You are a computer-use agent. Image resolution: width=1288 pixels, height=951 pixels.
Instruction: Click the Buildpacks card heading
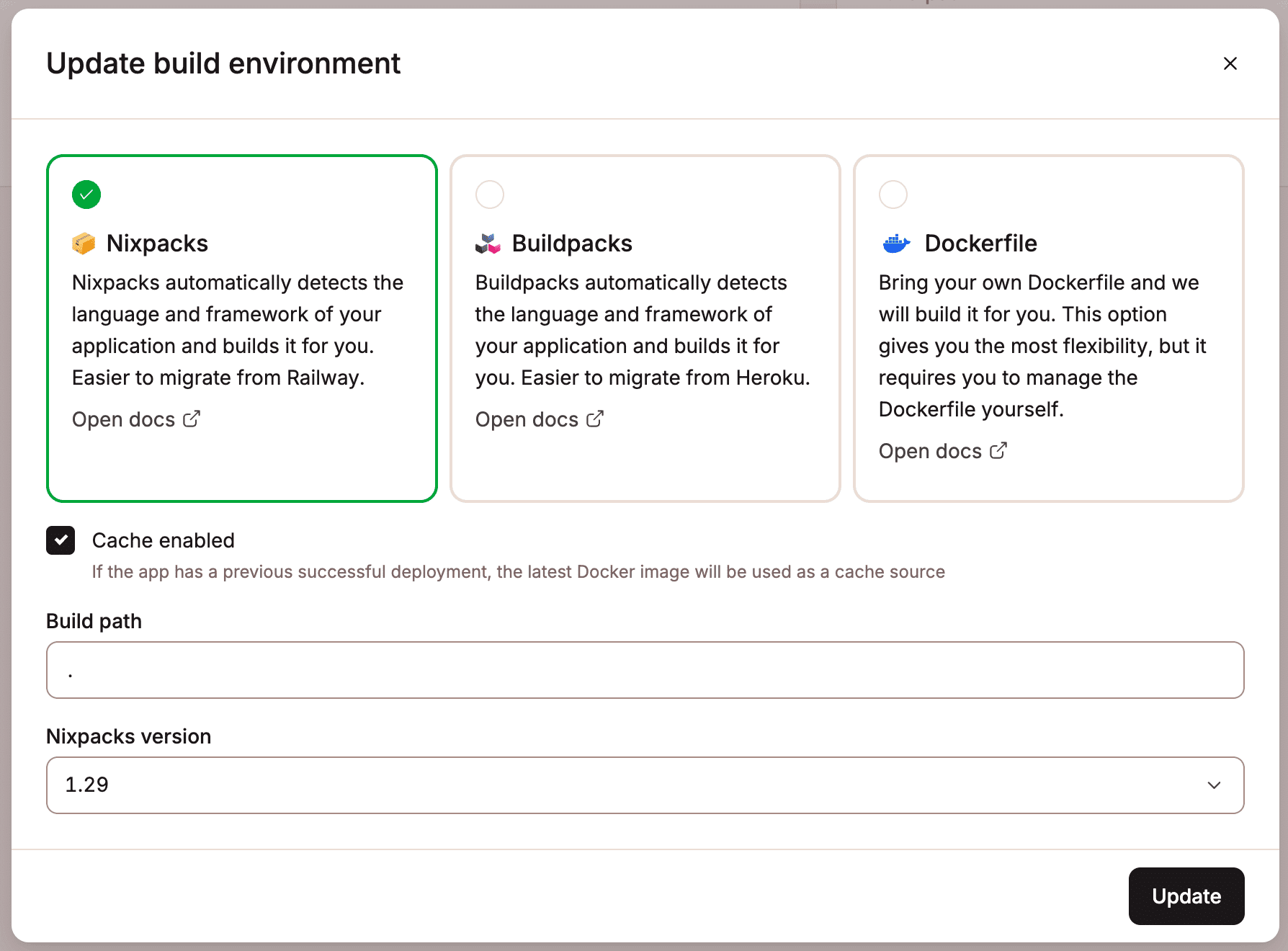pyautogui.click(x=572, y=244)
